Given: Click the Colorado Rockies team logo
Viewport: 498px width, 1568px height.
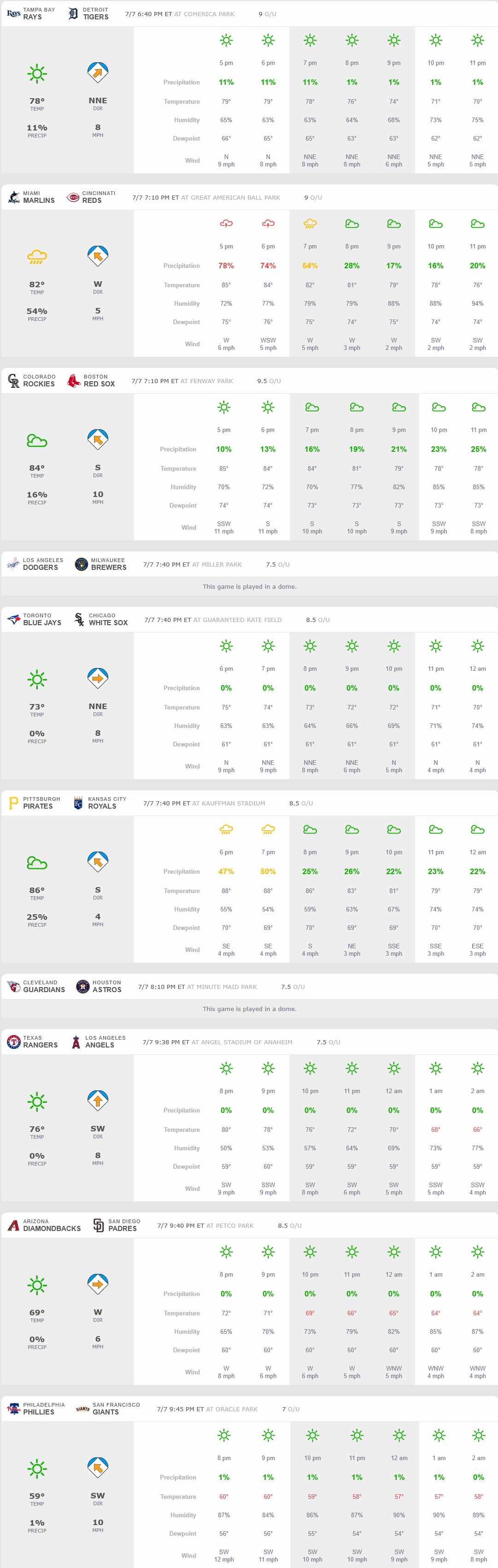Looking at the screenshot, I should click(13, 381).
